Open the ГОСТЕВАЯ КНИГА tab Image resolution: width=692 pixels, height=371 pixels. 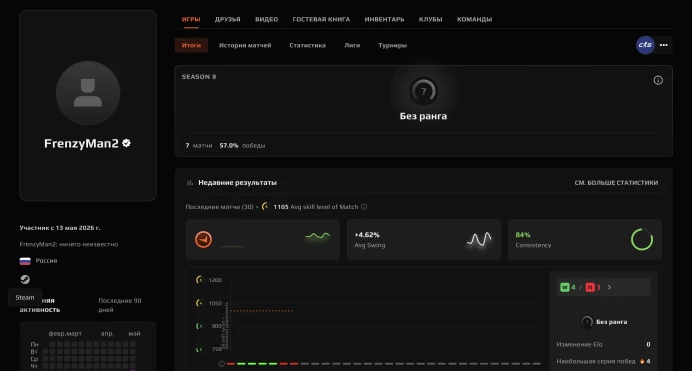point(321,19)
